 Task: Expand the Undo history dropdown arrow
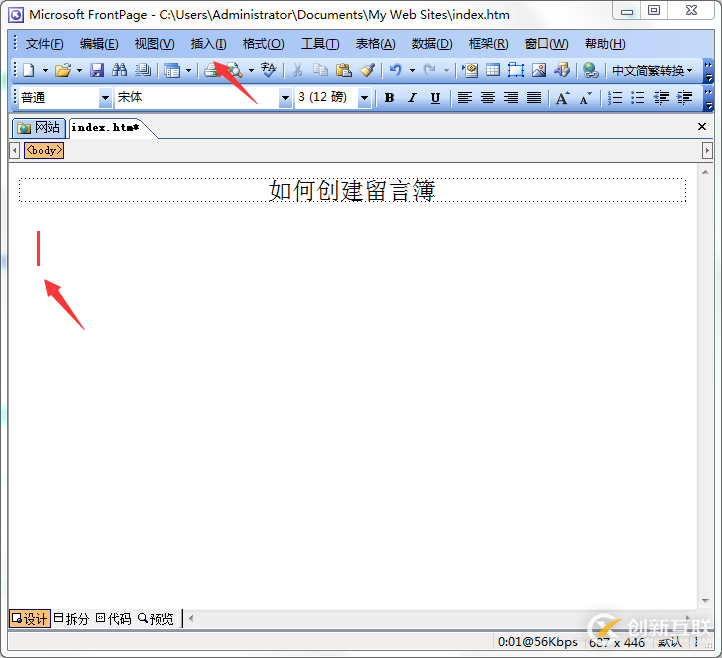(x=413, y=70)
